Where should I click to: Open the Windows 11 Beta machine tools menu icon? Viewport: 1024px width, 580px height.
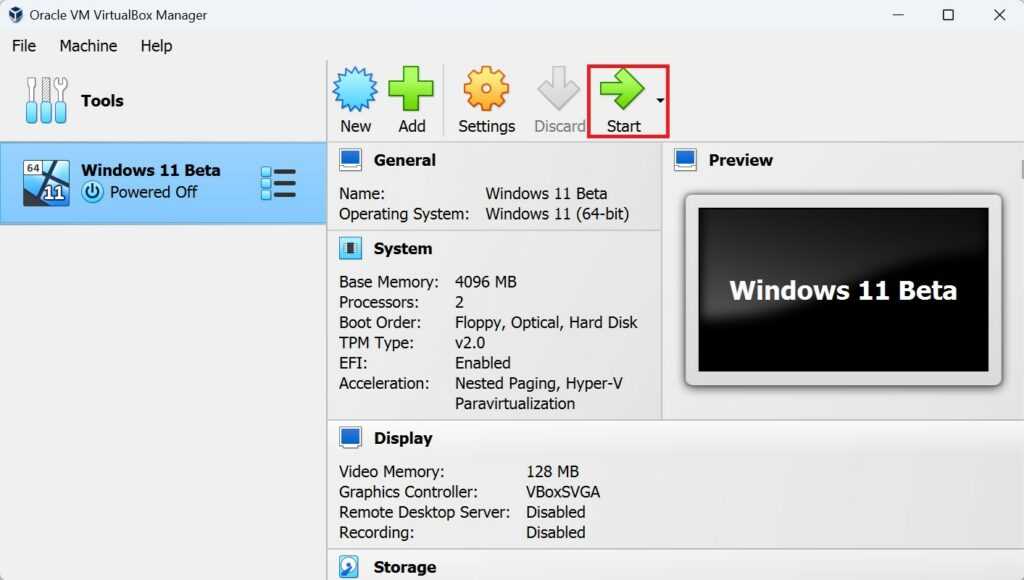(x=278, y=183)
